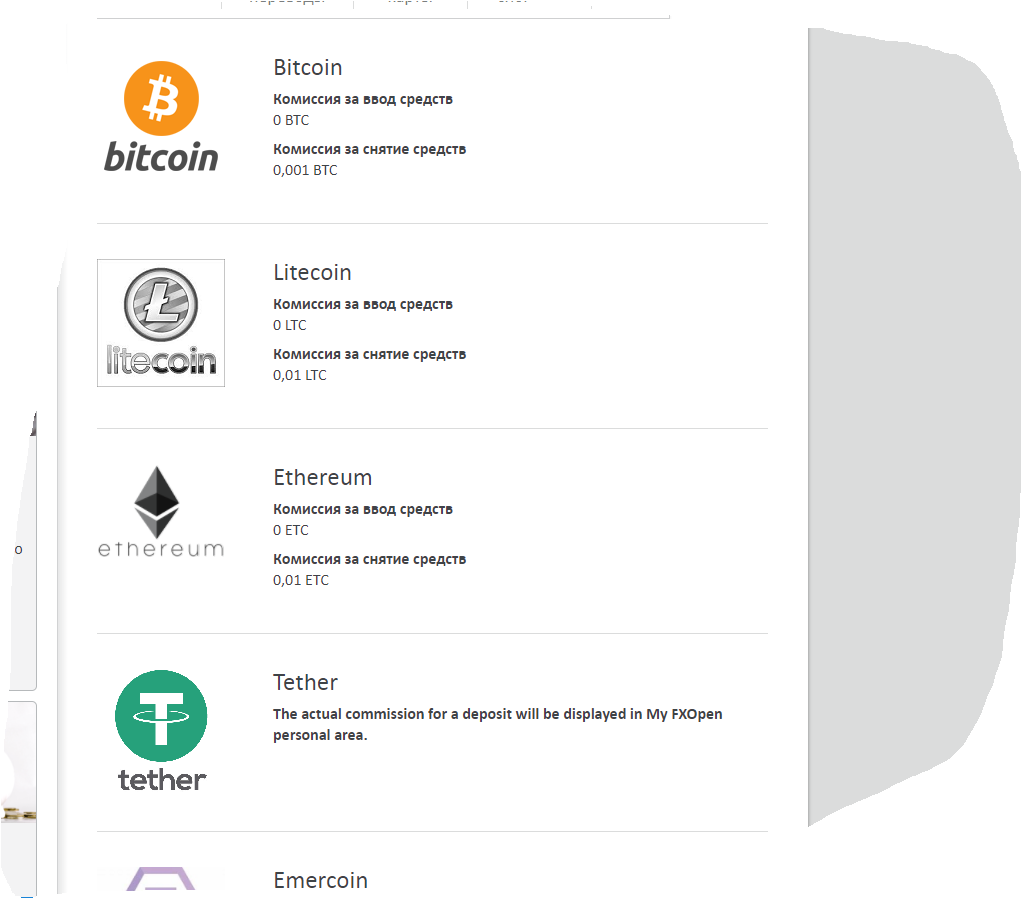The height and width of the screenshot is (898, 1021).
Task: Click the Ethereum diamond logo
Action: click(160, 511)
